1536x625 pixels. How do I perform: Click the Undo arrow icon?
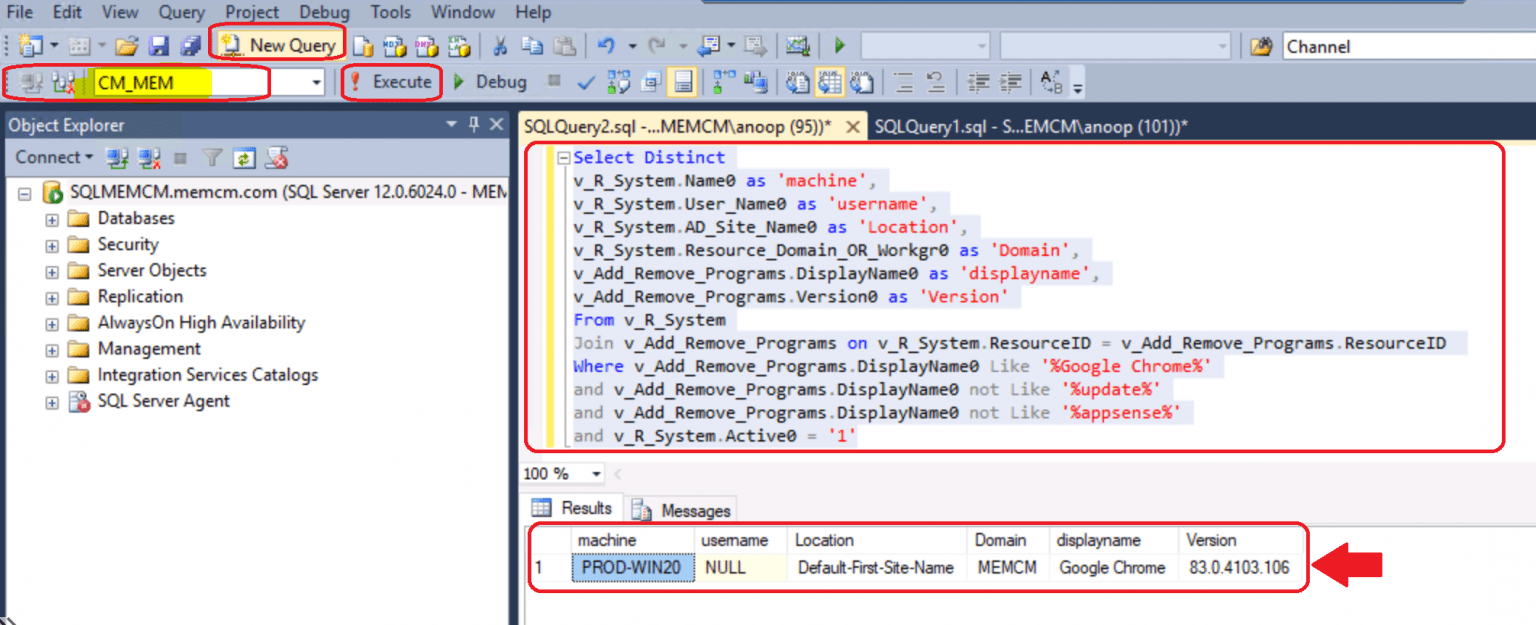[x=606, y=46]
